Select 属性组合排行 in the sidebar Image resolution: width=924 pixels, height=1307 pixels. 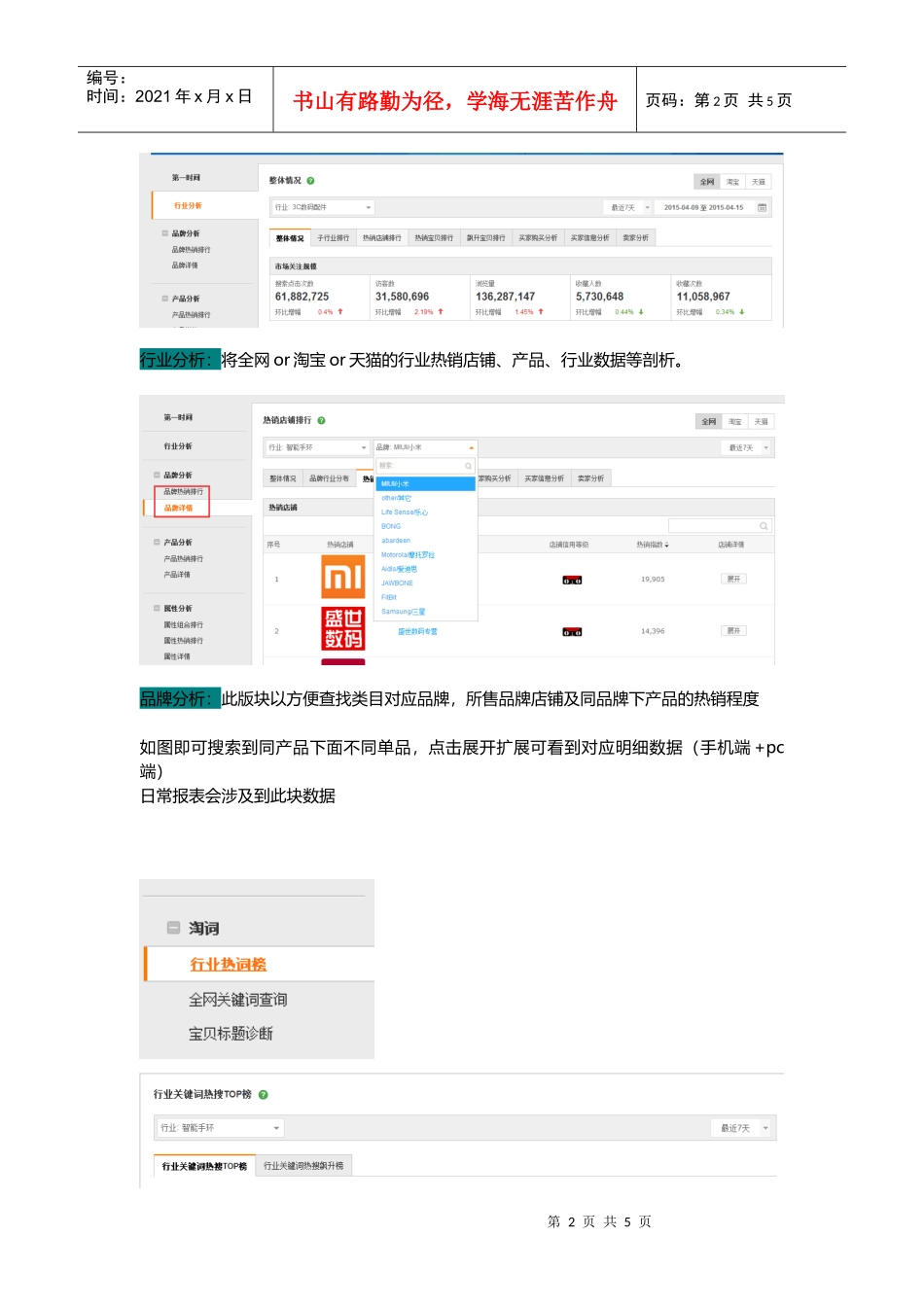tap(183, 625)
